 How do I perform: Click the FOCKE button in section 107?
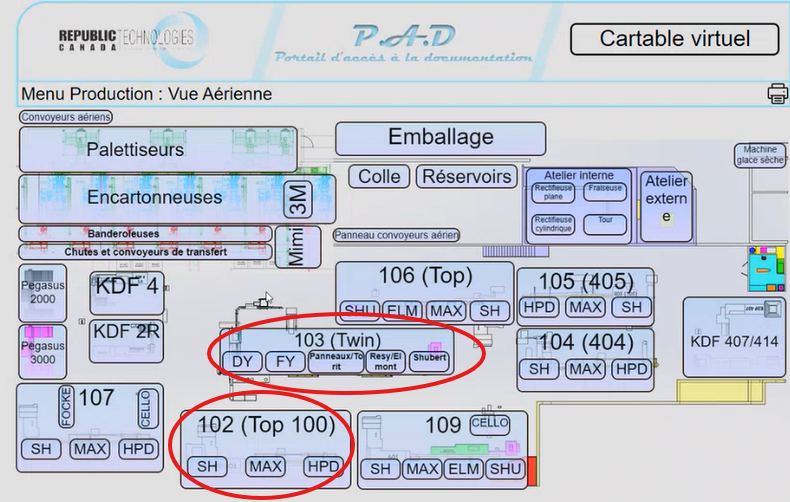66,408
